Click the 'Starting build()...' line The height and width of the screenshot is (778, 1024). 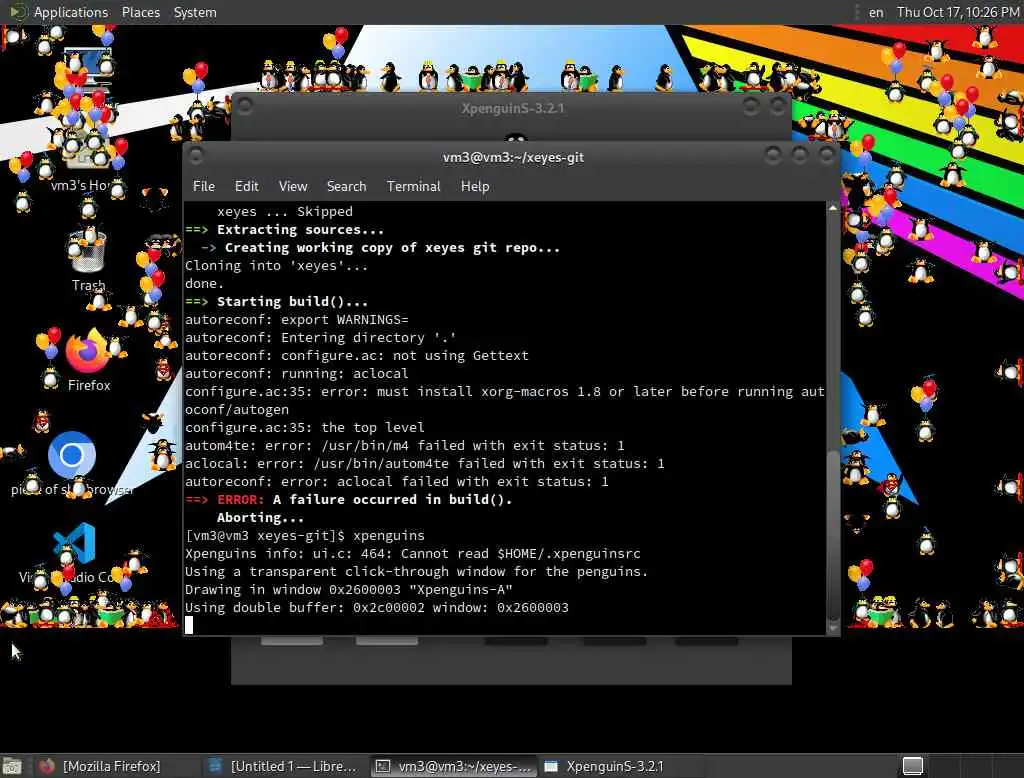(x=292, y=302)
